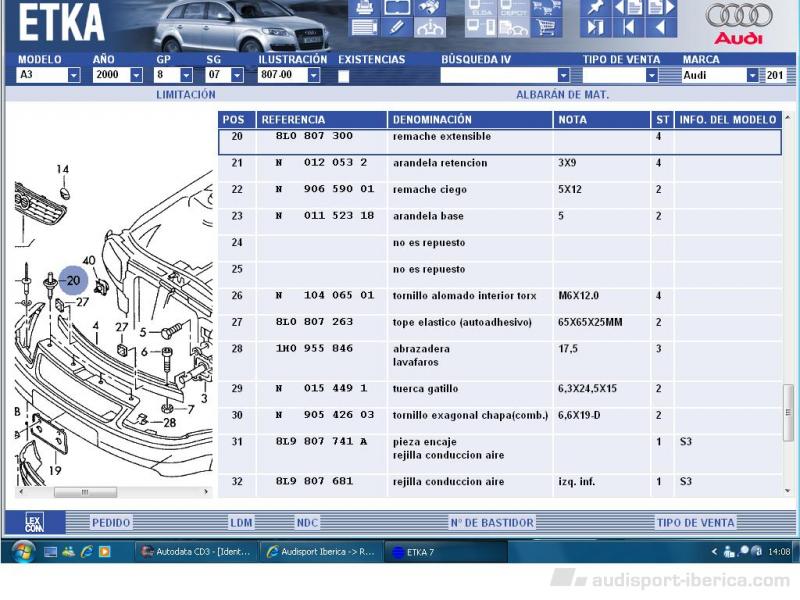Open the top TIPO DE VENTA dropdown

[x=652, y=75]
